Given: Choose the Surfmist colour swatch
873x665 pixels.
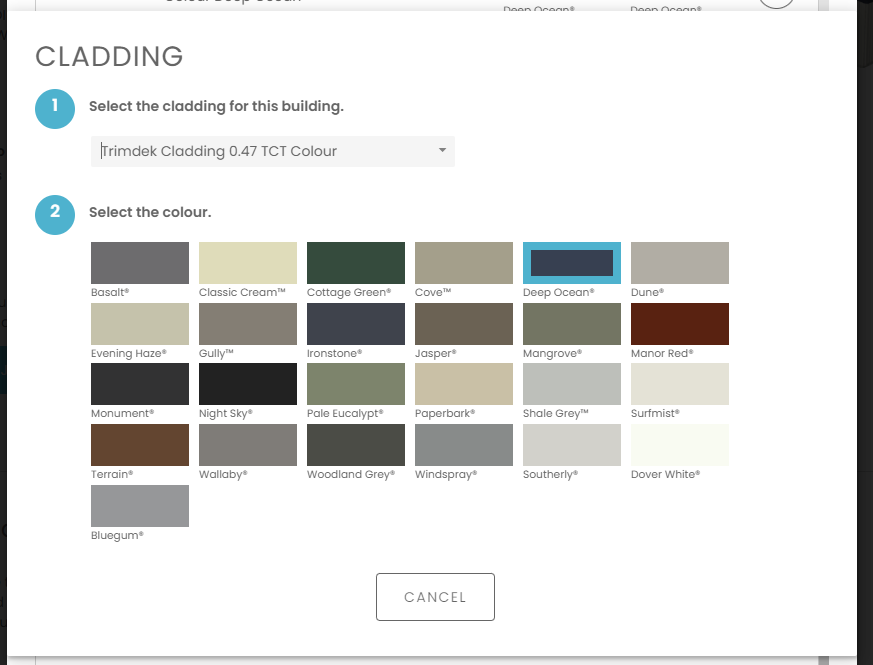Looking at the screenshot, I should [x=680, y=384].
